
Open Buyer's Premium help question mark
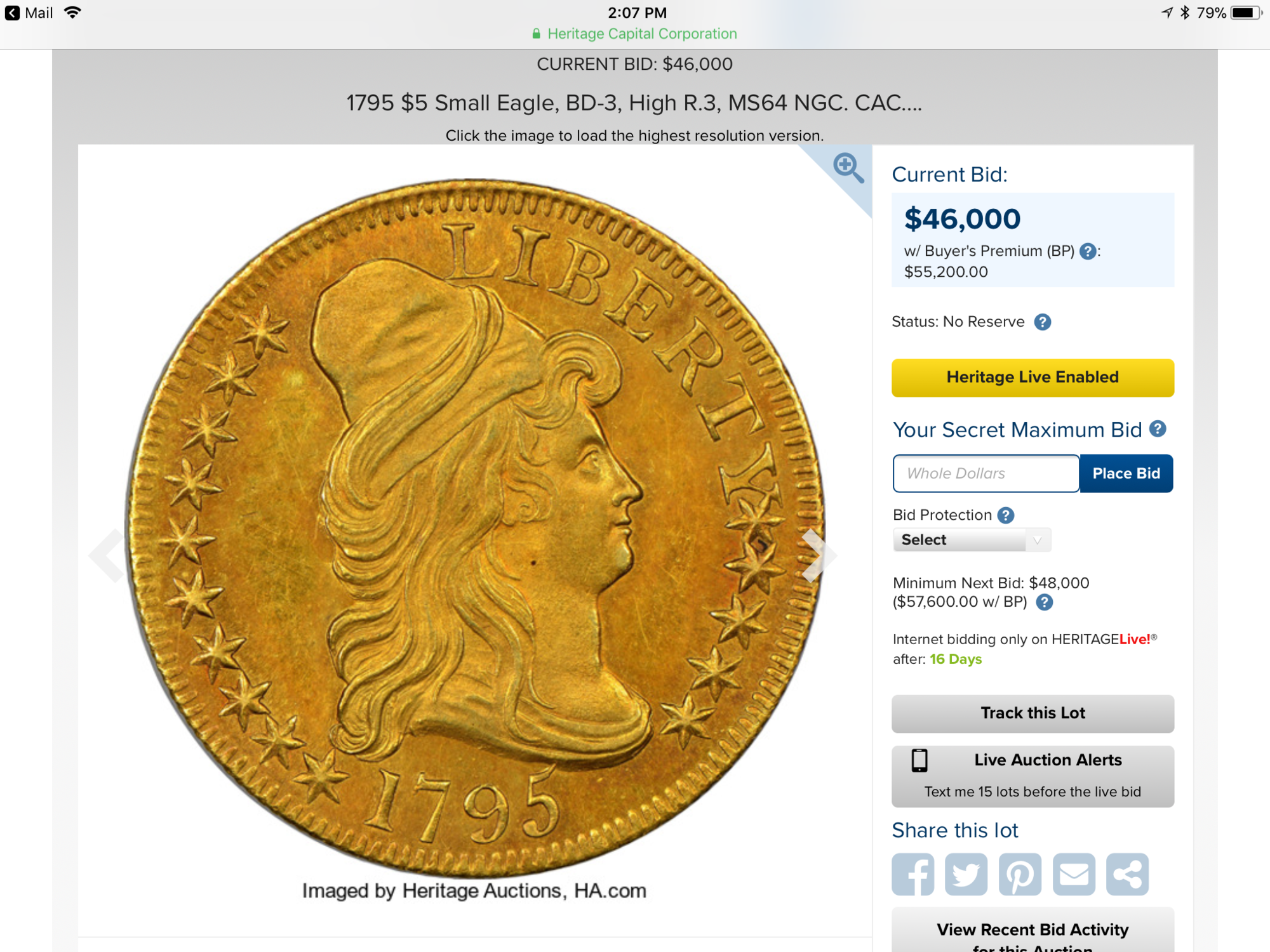1088,251
